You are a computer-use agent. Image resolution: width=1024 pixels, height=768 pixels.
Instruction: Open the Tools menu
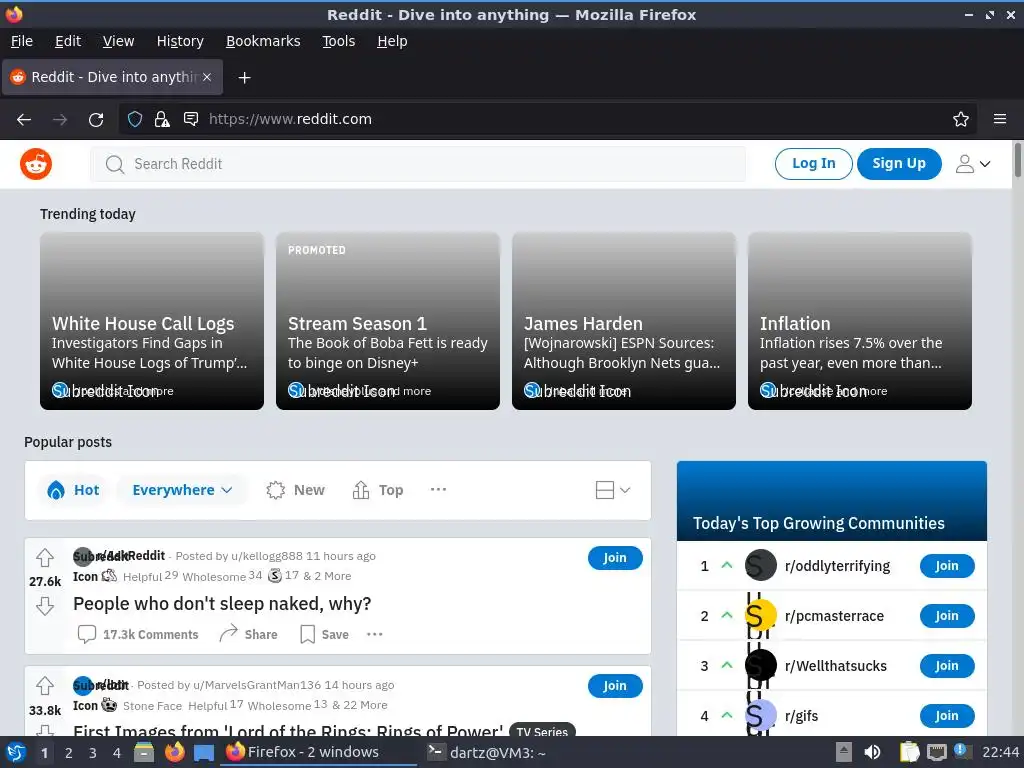339,41
